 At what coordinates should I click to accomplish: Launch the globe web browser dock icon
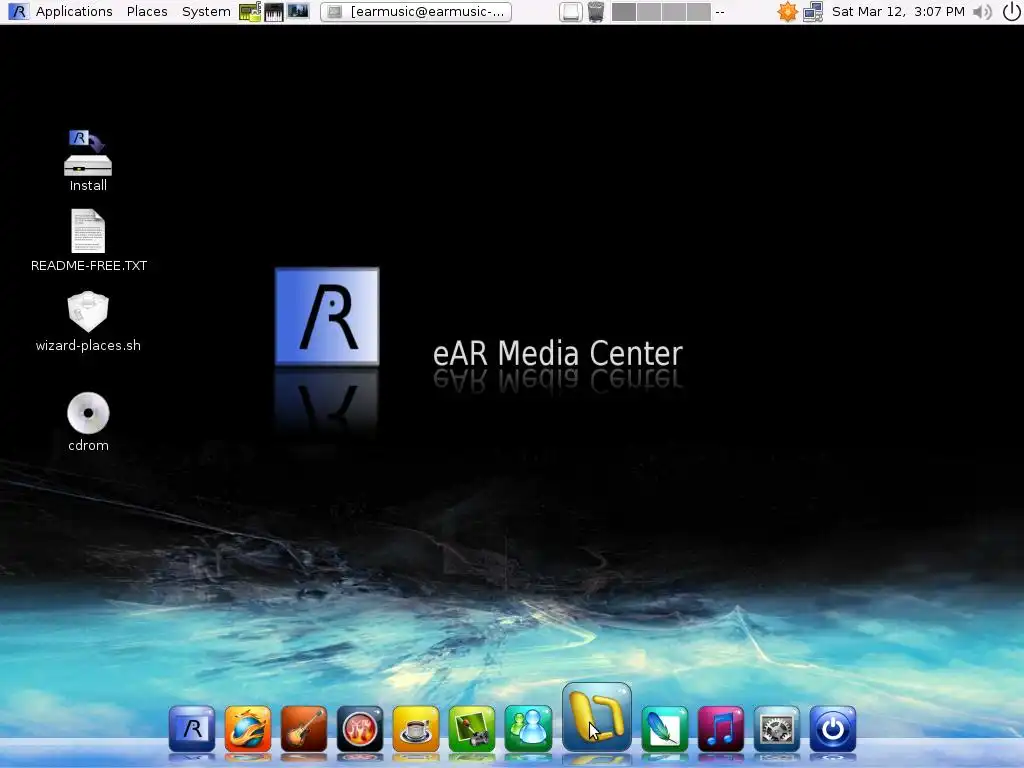coord(248,728)
